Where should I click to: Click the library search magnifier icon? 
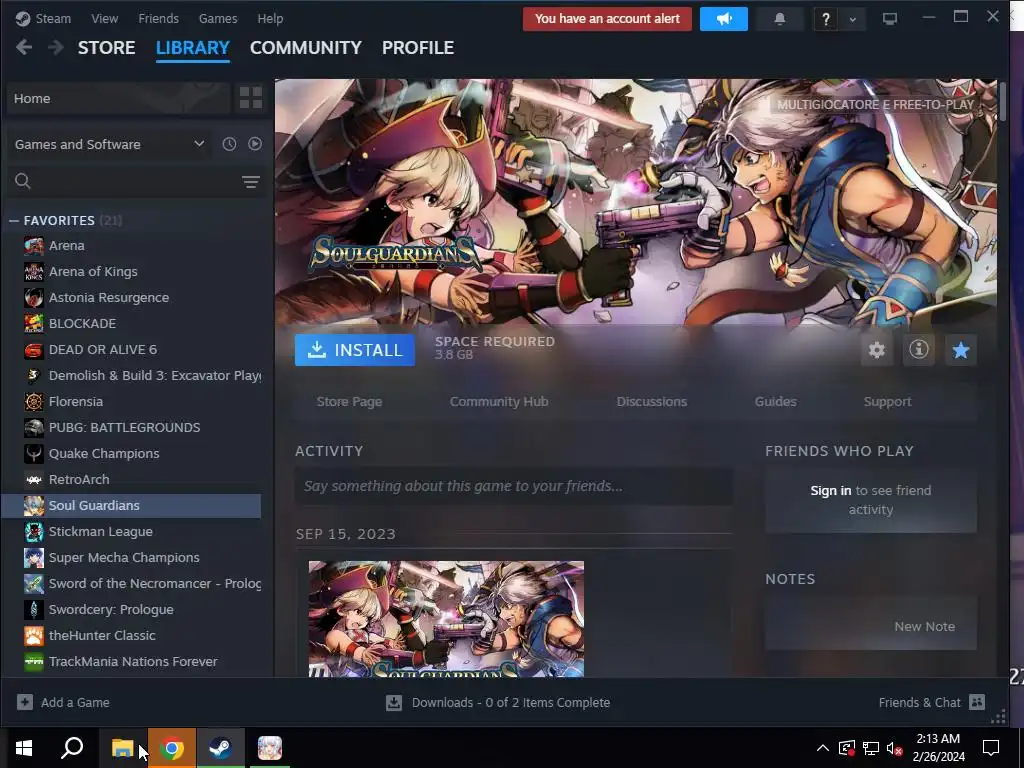click(x=23, y=181)
